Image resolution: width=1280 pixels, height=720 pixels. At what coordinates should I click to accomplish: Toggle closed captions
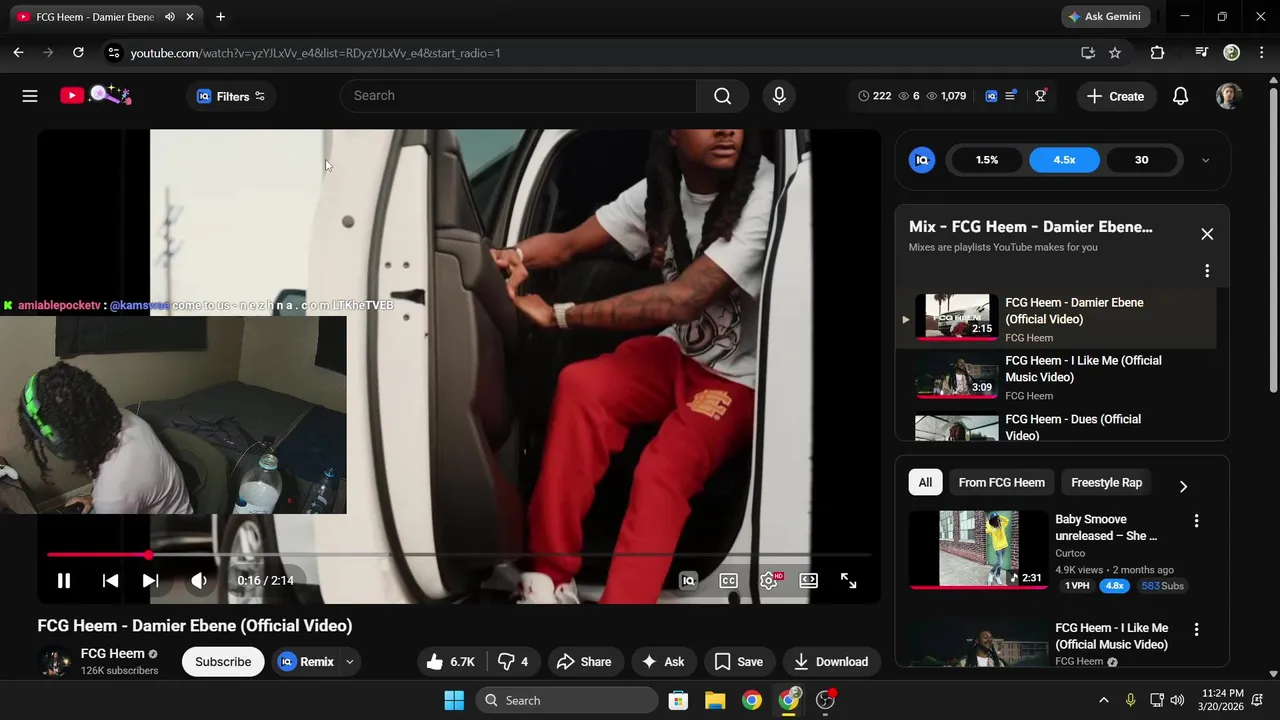pos(729,581)
